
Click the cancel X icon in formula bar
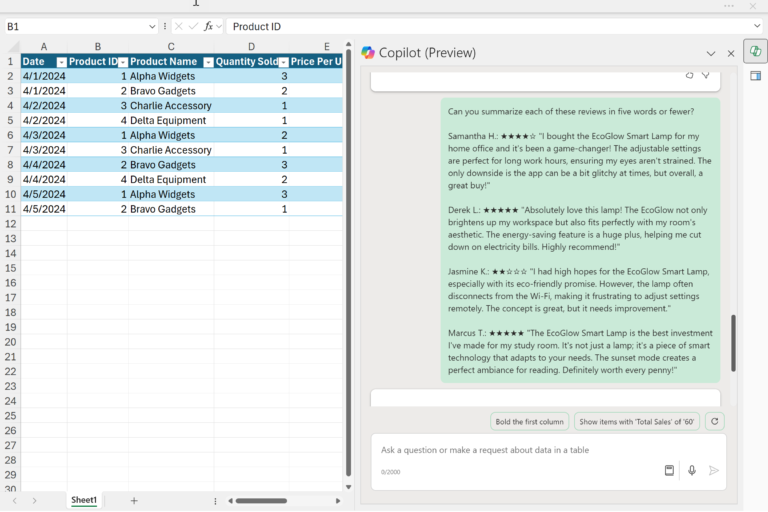[179, 26]
